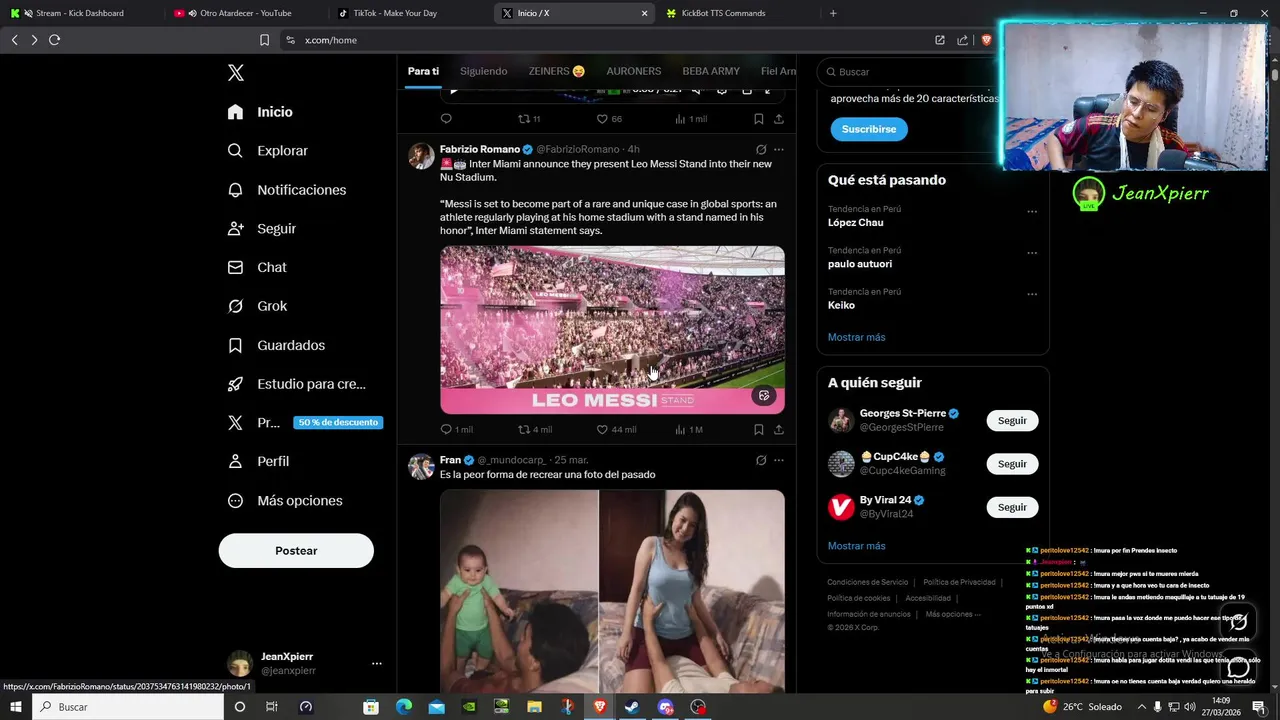The image size is (1280, 720).
Task: Open Fran's profile avatar
Action: click(x=421, y=467)
